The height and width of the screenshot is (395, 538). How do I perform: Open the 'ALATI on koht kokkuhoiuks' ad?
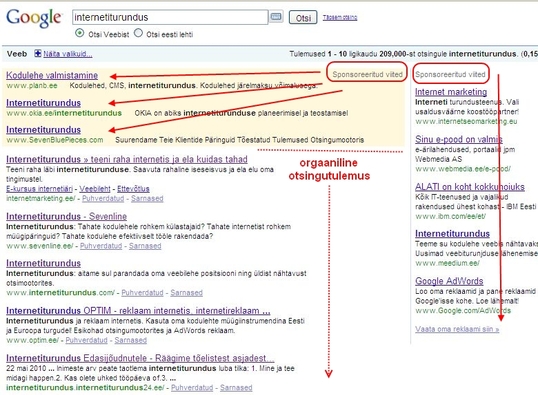470,187
